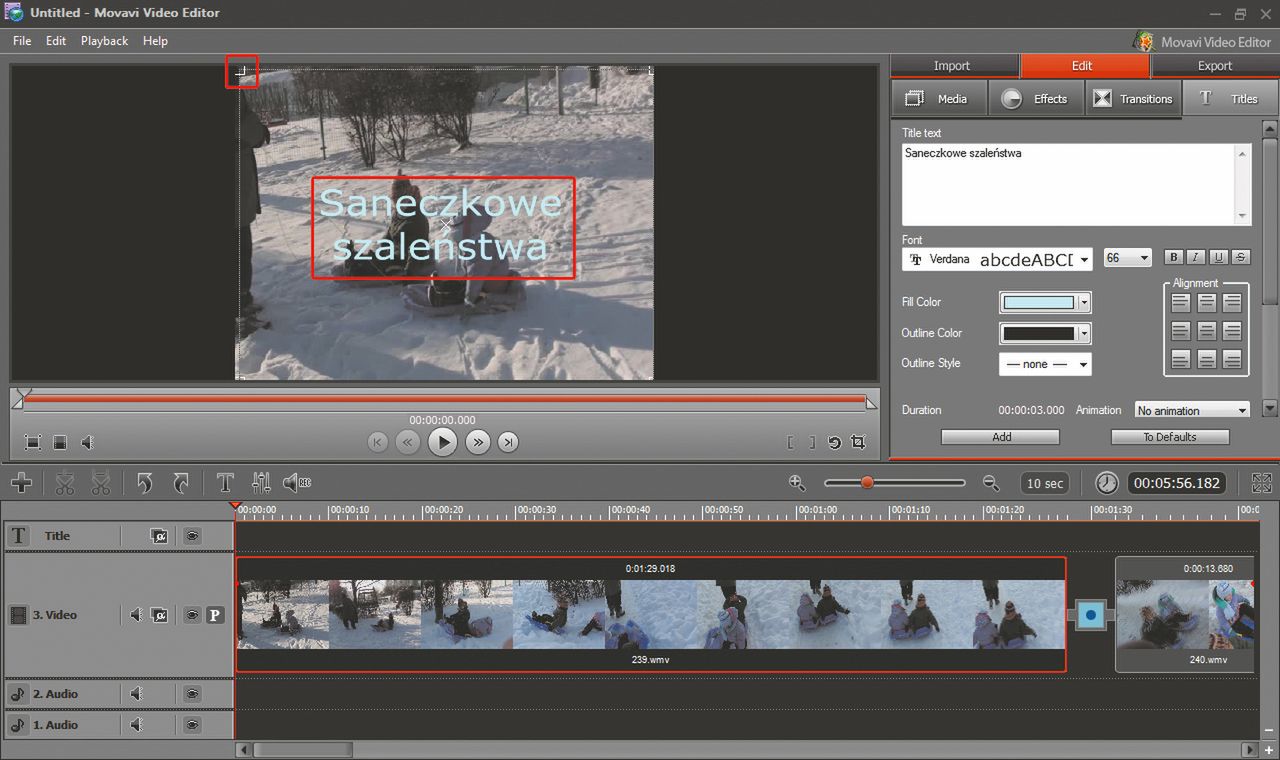Click the black Outline Color swatch
1280x760 pixels.
point(1039,333)
